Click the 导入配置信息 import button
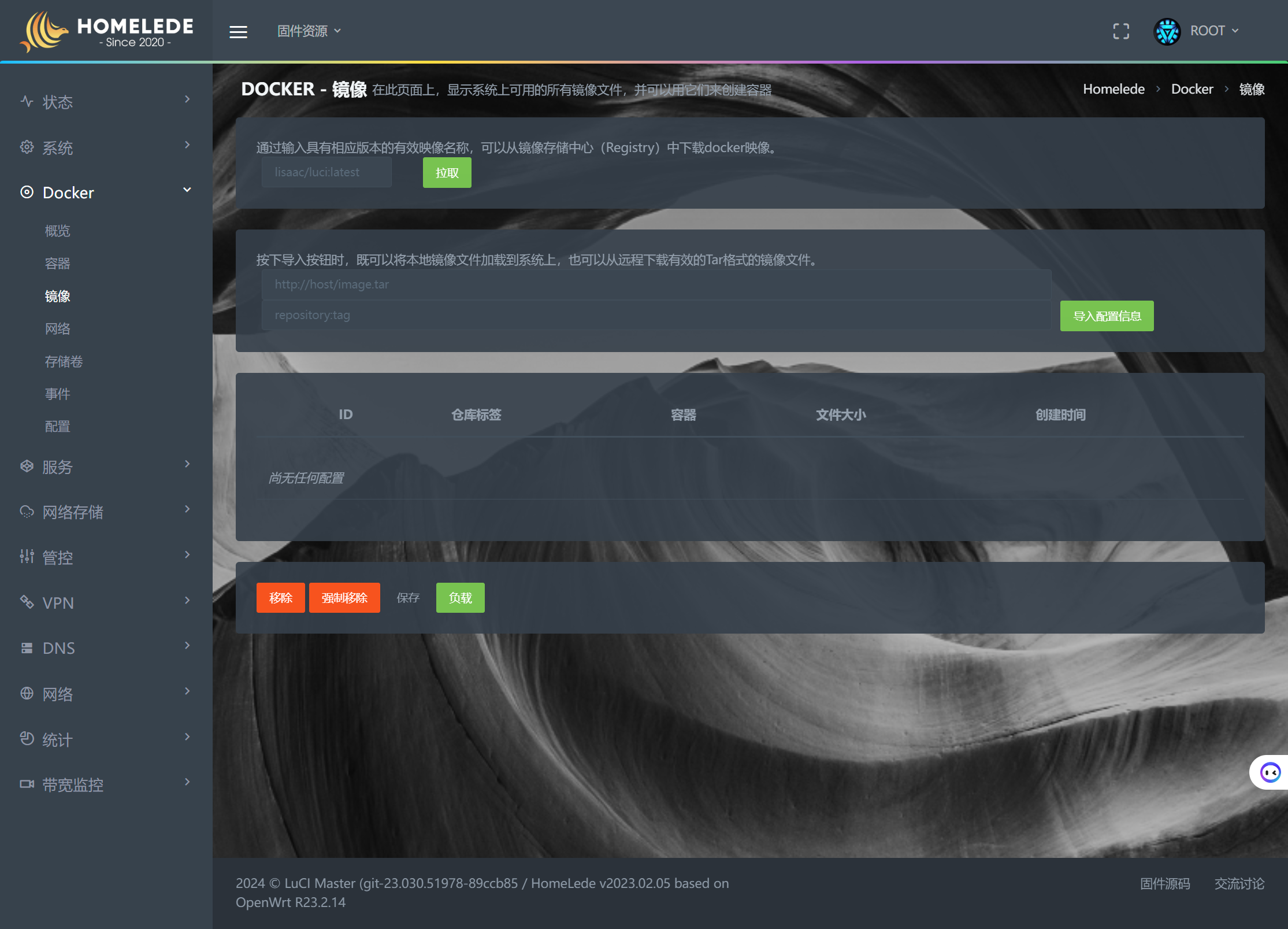This screenshot has width=1288, height=929. 1107,316
